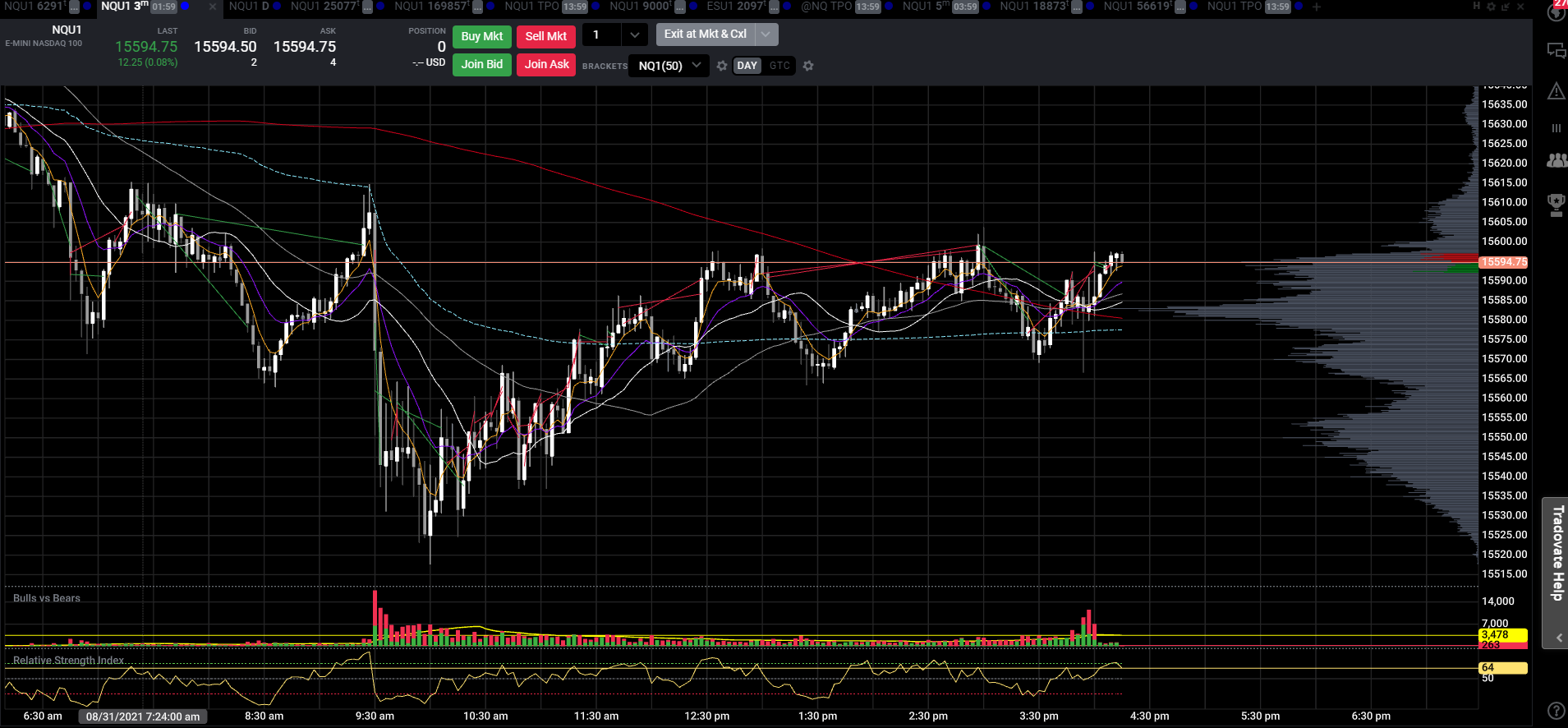Open the chat messages icon in right sidebar
The image size is (1568, 728).
[x=1557, y=50]
